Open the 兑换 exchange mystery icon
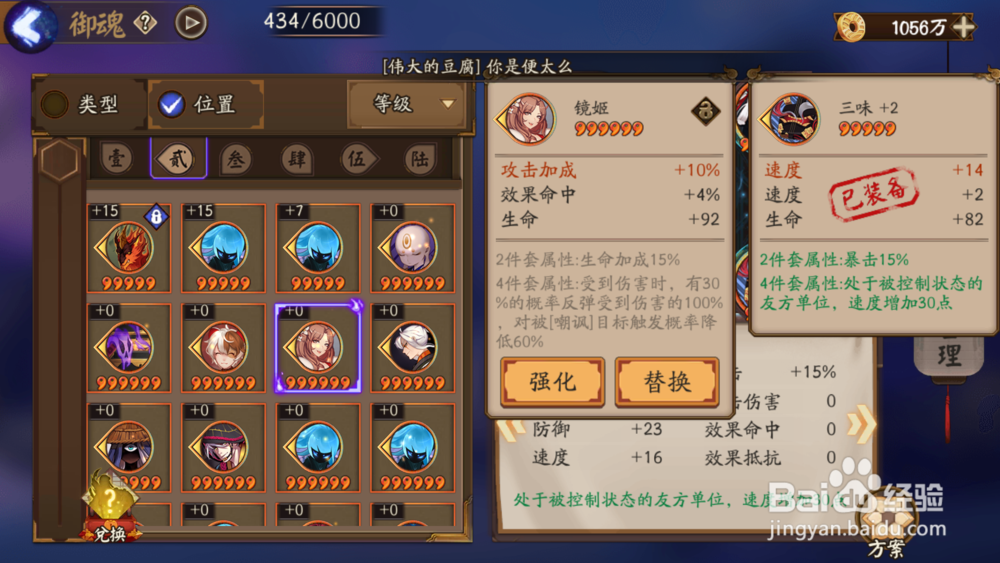The image size is (1000, 563). coord(110,507)
